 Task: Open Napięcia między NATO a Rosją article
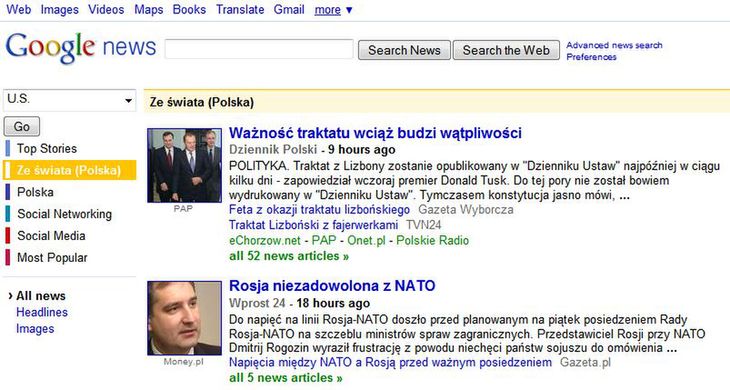390,362
